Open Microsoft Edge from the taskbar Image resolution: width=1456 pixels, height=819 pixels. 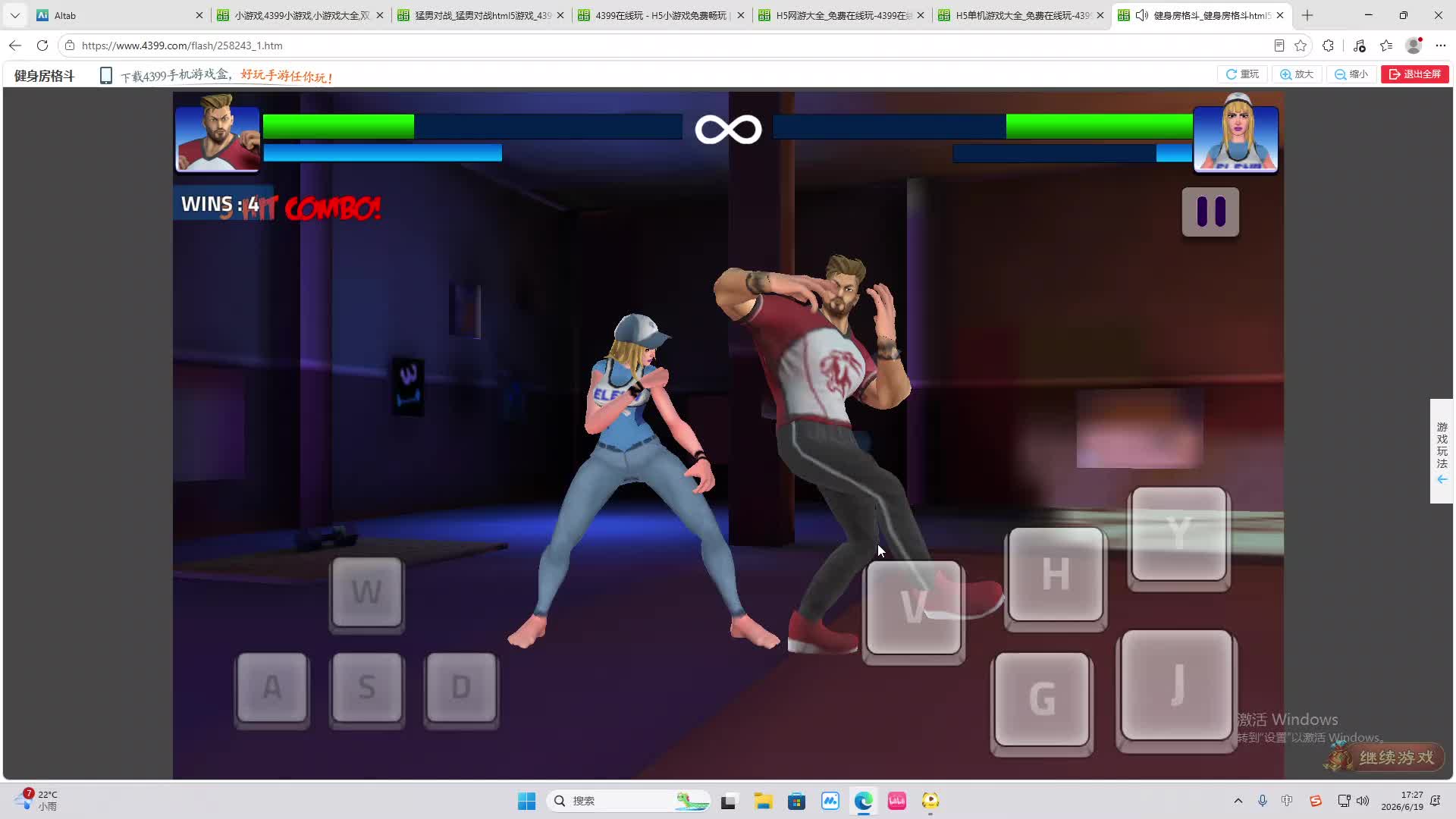pos(864,801)
